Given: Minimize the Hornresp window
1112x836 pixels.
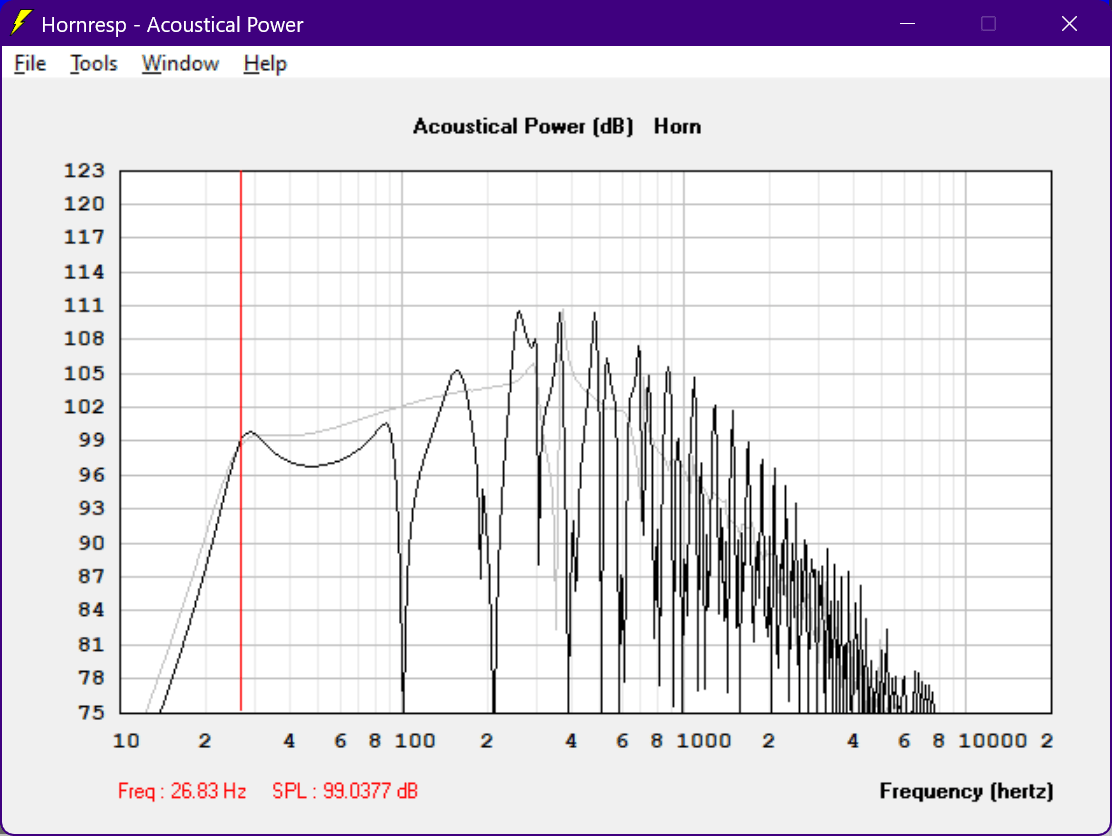Looking at the screenshot, I should 907,23.
